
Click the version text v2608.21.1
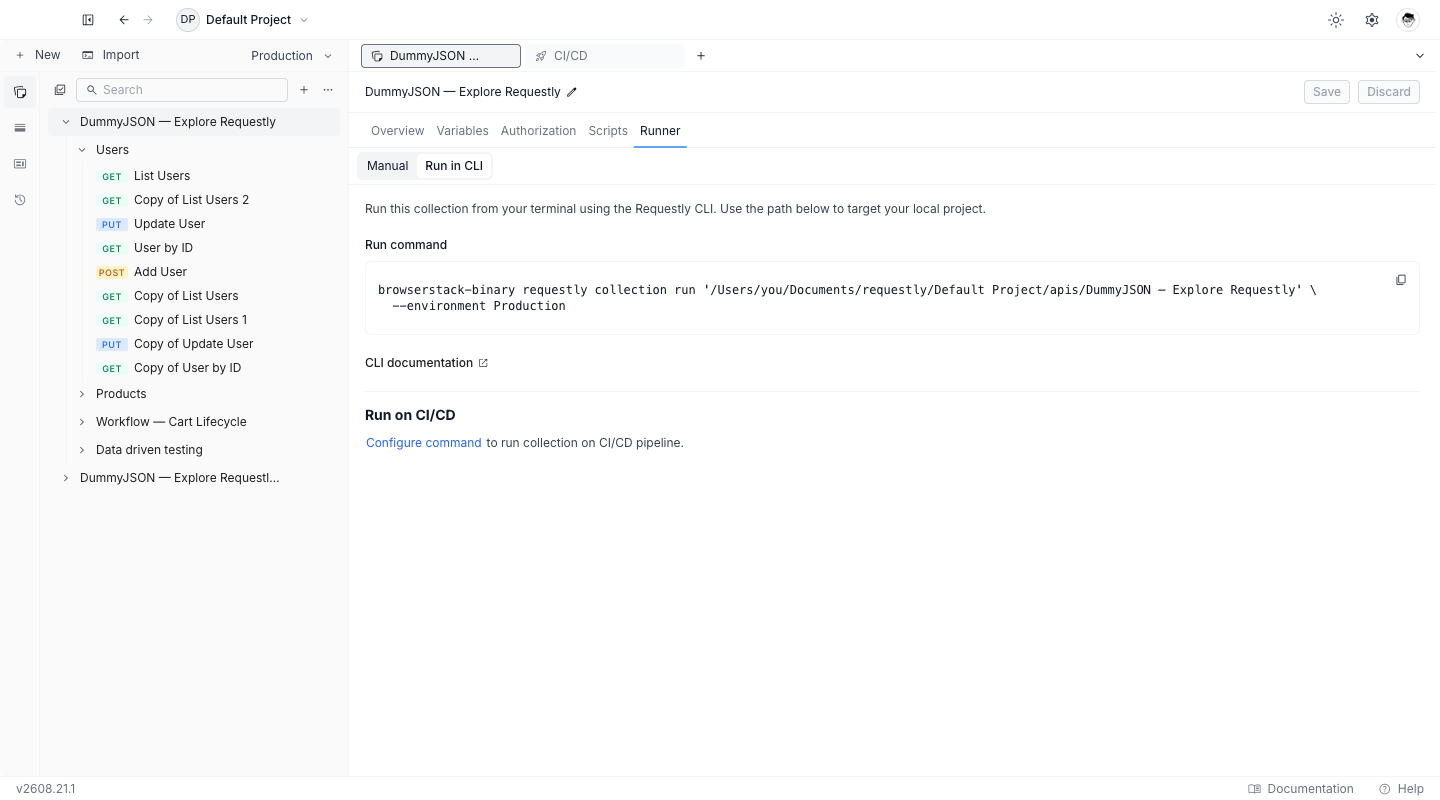[x=46, y=789]
